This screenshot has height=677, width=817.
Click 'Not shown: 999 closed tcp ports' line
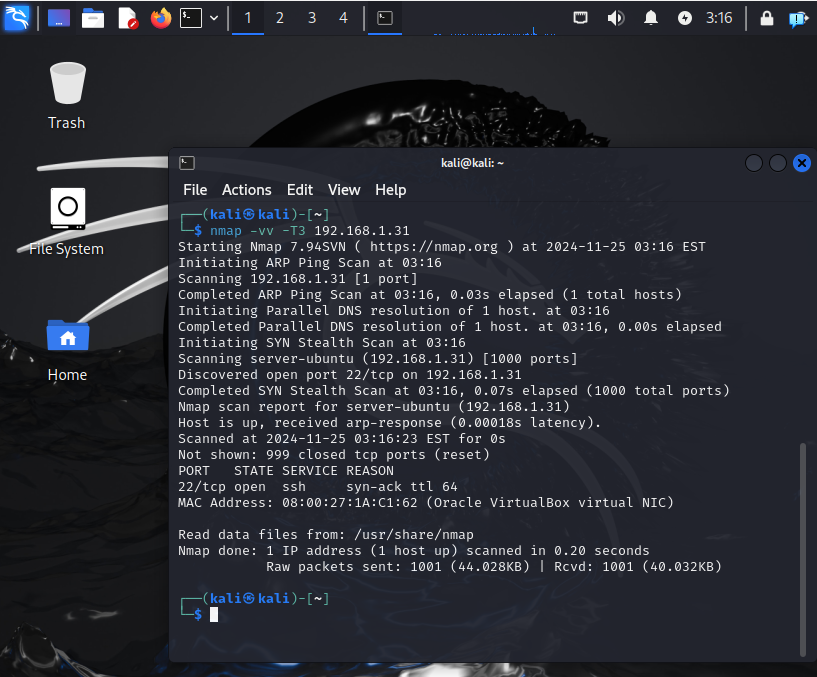(334, 455)
